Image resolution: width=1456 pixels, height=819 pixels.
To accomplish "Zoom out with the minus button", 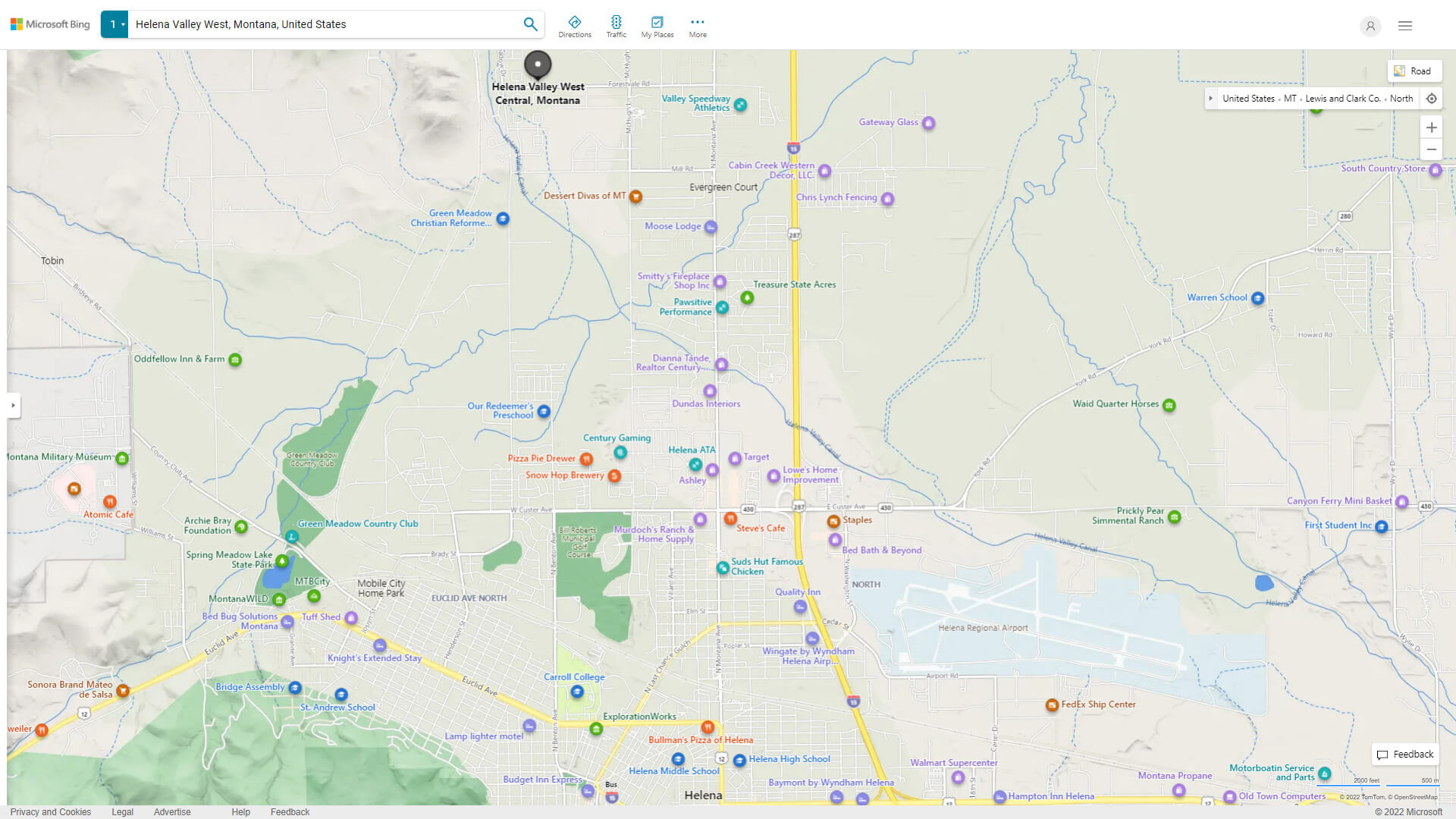I will coord(1431,149).
